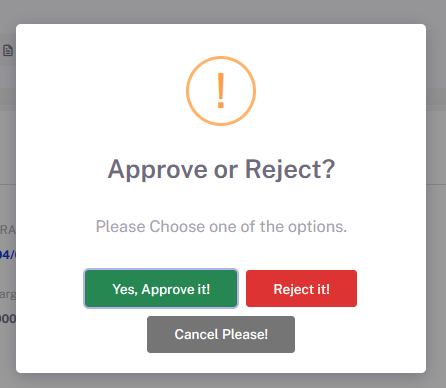Image resolution: width=446 pixels, height=388 pixels.
Task: Open the partially hidden blue link at left edge
Action: [8, 255]
